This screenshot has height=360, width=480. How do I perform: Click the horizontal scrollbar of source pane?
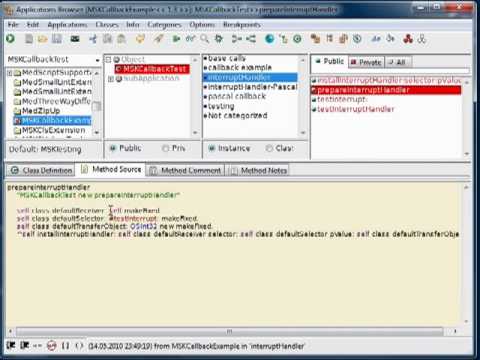tap(230, 331)
